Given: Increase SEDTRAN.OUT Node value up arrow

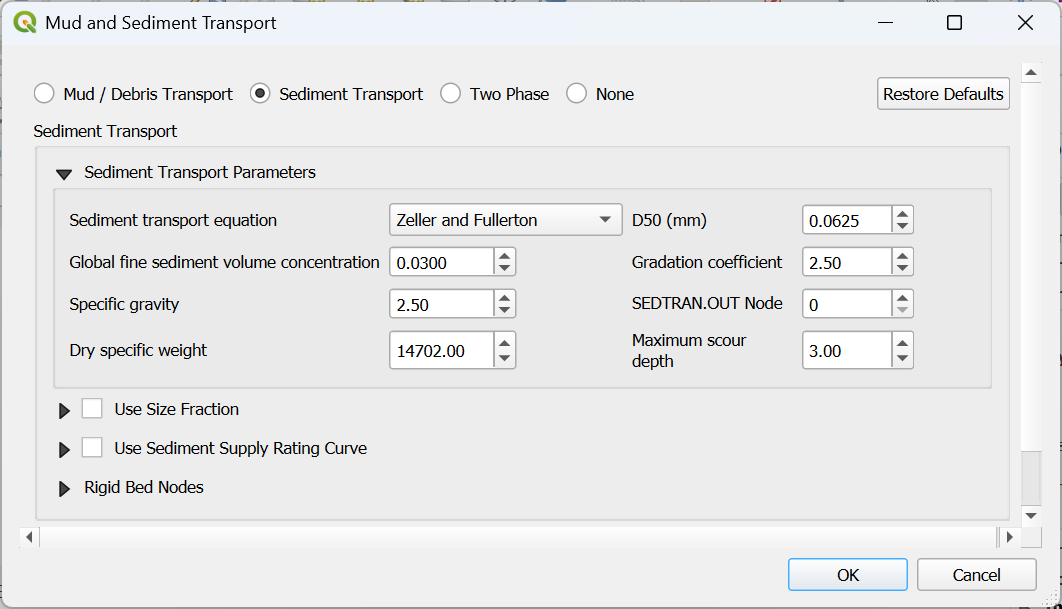Looking at the screenshot, I should click(x=902, y=297).
